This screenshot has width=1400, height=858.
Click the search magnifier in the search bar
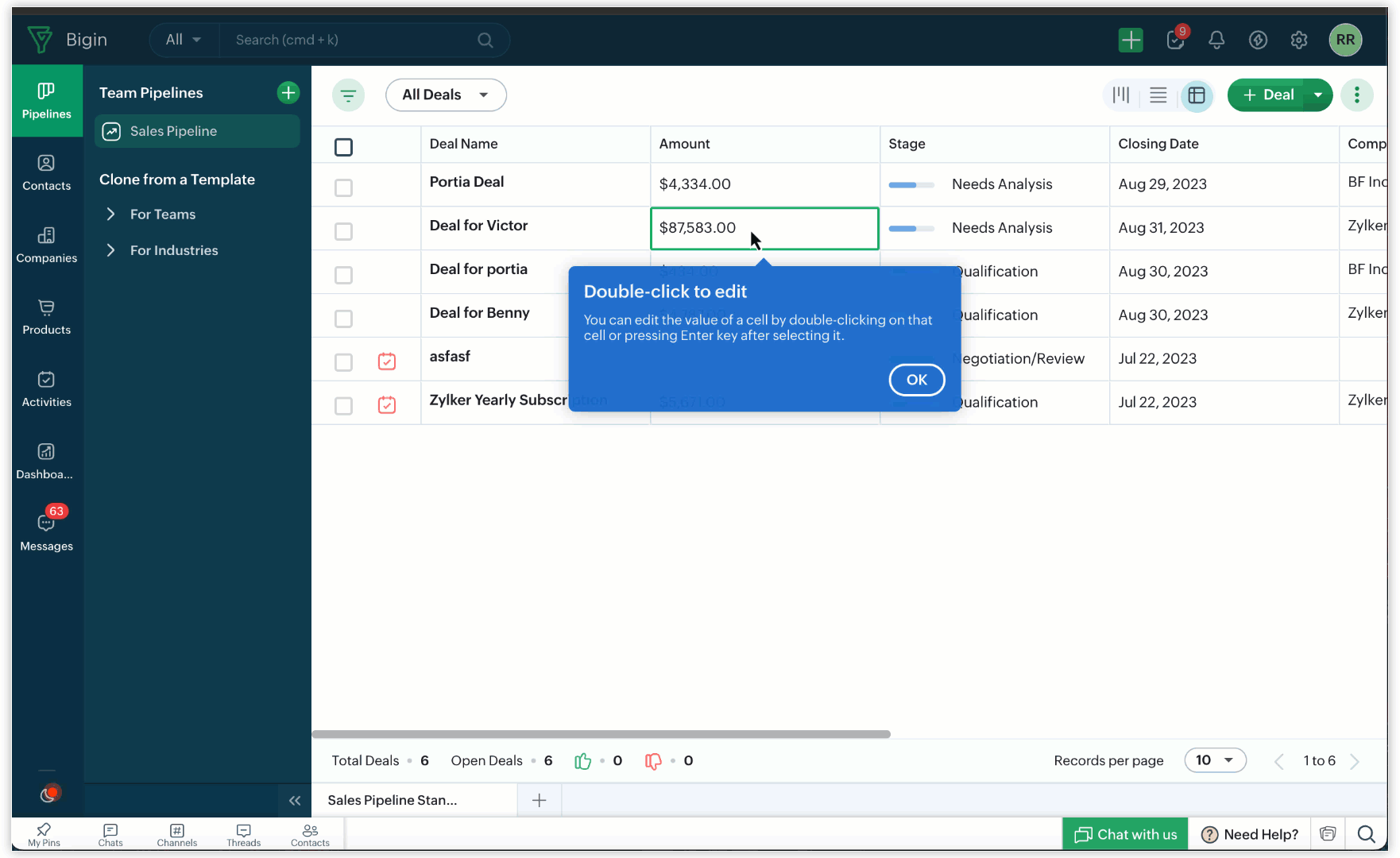click(485, 40)
